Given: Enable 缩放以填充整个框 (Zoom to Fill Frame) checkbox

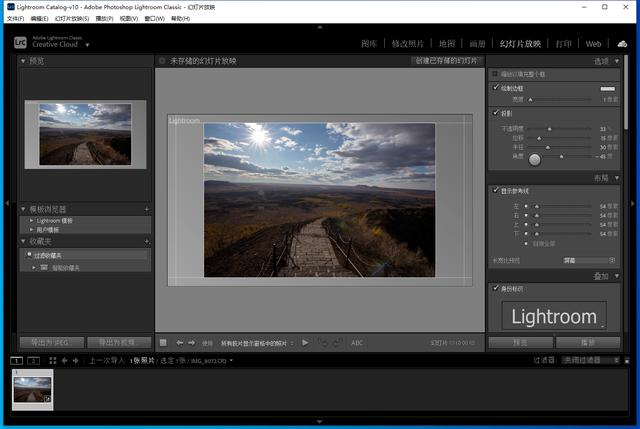Looking at the screenshot, I should (x=495, y=74).
